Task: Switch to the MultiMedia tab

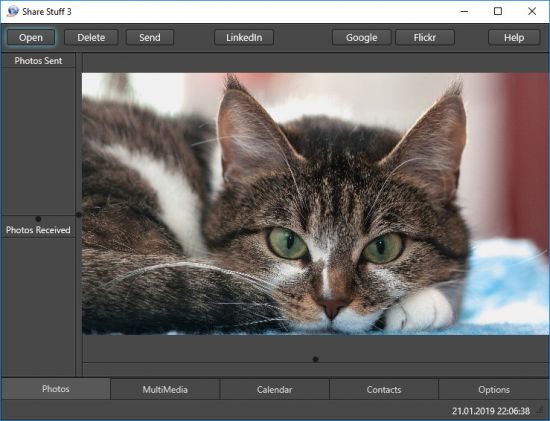Action: [x=165, y=389]
